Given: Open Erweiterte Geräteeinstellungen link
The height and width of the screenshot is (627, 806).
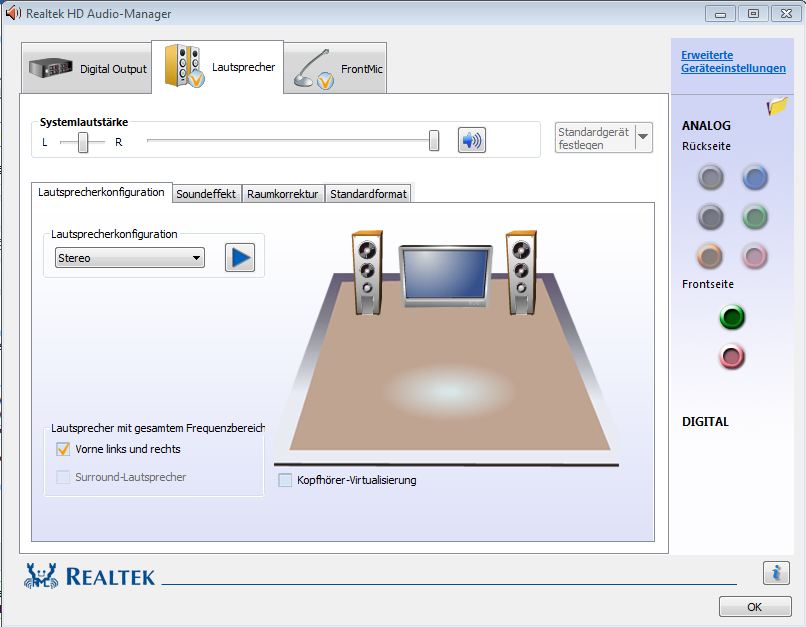Looking at the screenshot, I should [x=733, y=62].
